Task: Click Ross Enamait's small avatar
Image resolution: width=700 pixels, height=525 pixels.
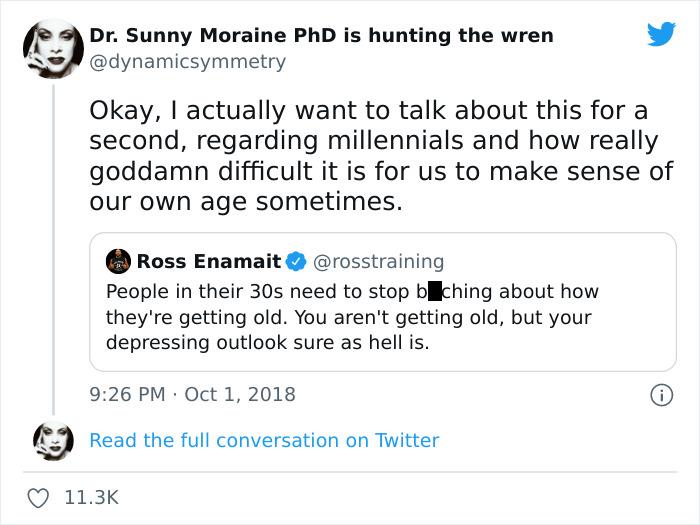Action: click(119, 262)
